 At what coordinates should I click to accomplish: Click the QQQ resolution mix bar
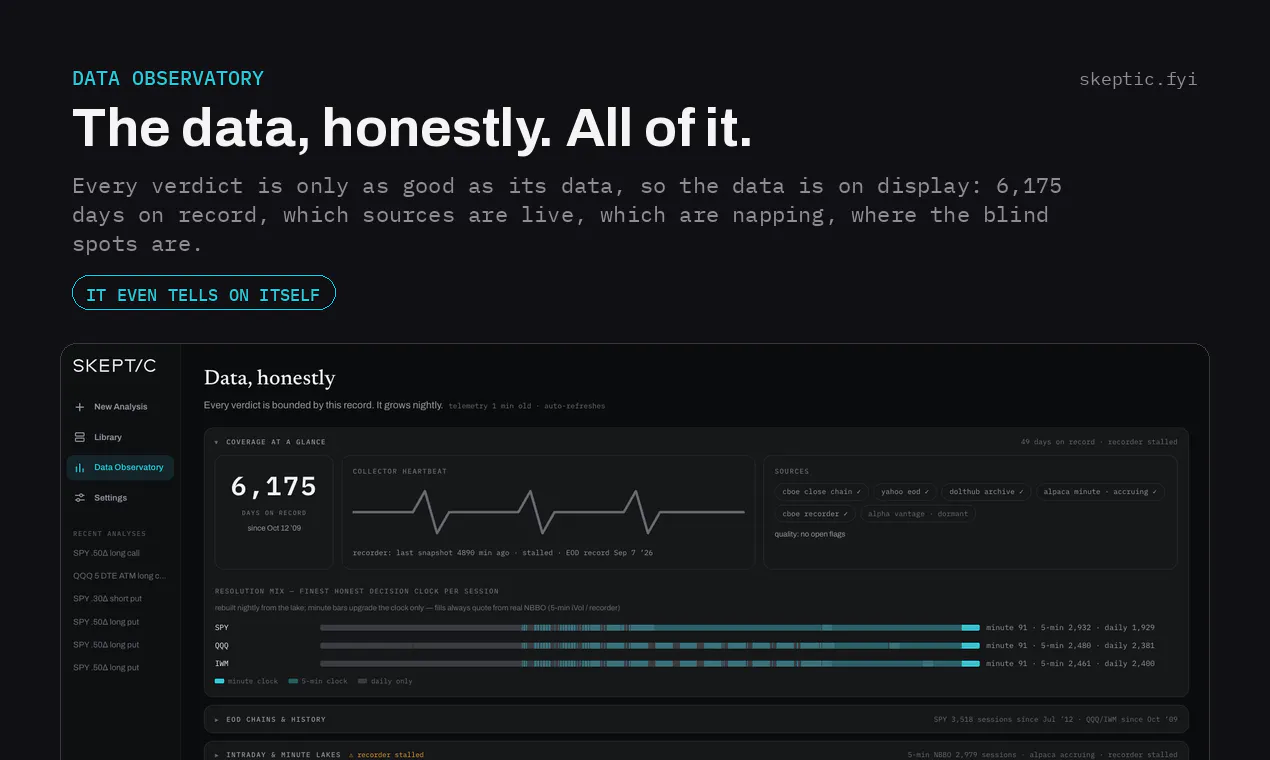(x=650, y=646)
